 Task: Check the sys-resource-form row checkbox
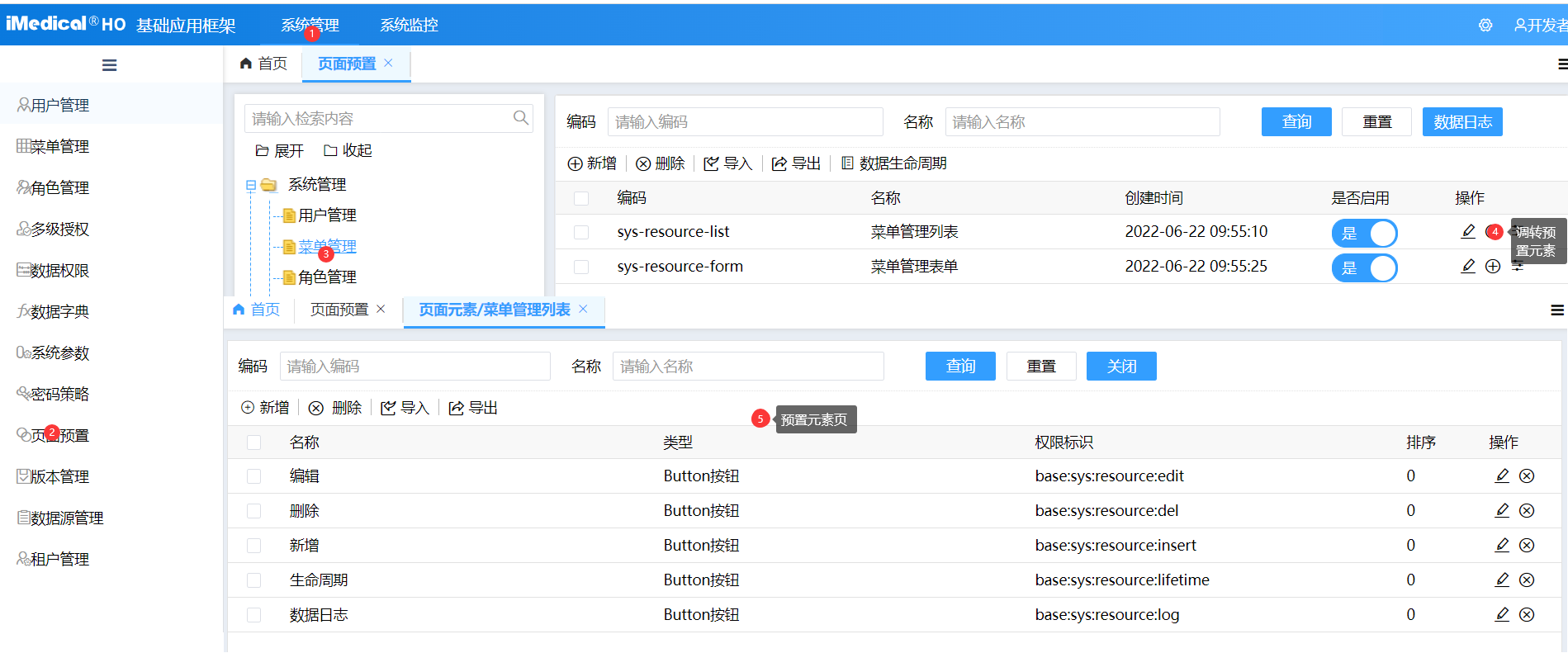point(581,267)
